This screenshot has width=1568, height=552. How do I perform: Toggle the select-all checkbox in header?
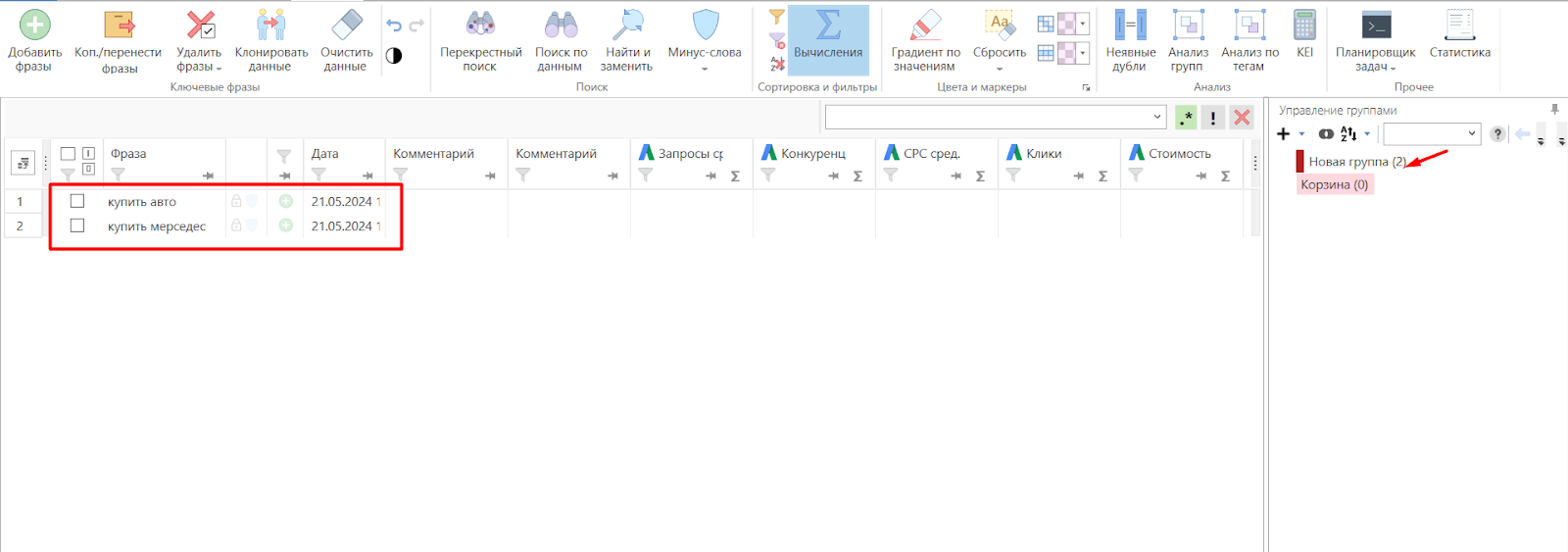(x=68, y=154)
